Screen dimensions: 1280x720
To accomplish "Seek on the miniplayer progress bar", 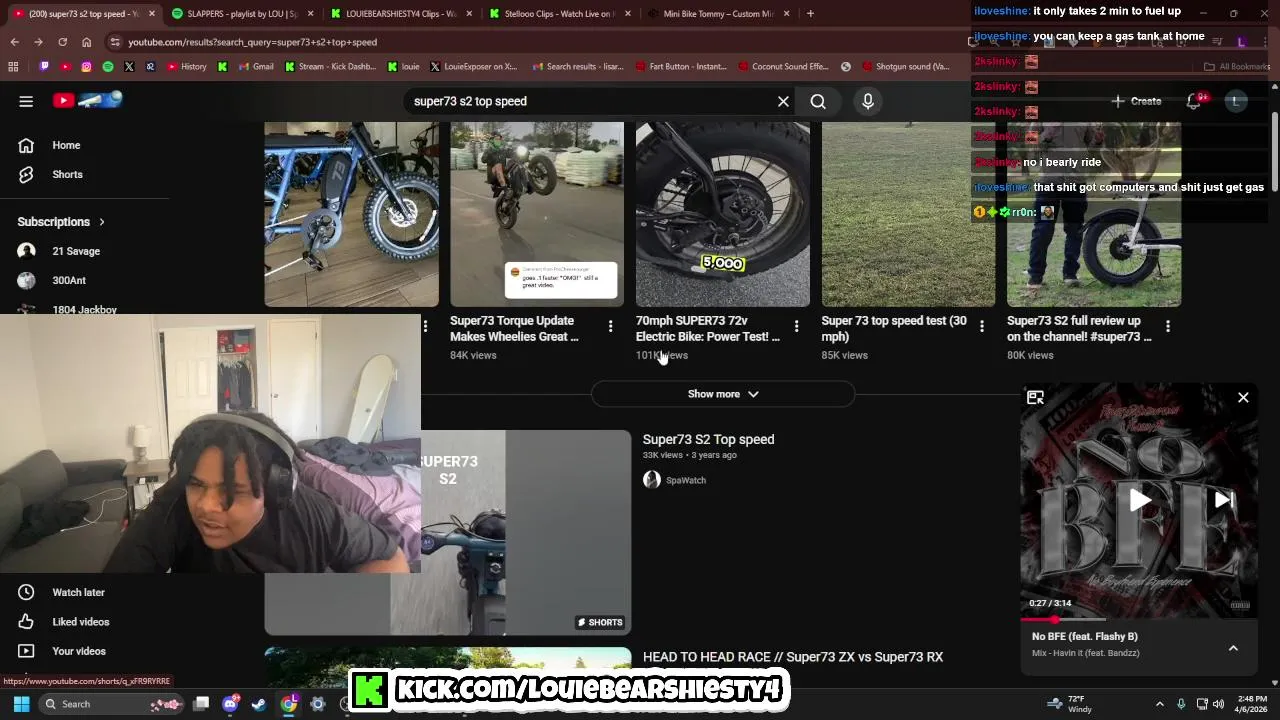I will pos(1139,620).
